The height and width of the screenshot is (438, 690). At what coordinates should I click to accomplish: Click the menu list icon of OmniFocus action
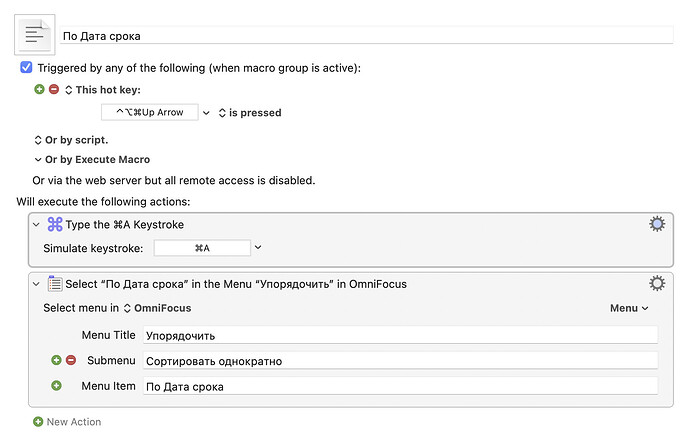click(x=55, y=284)
